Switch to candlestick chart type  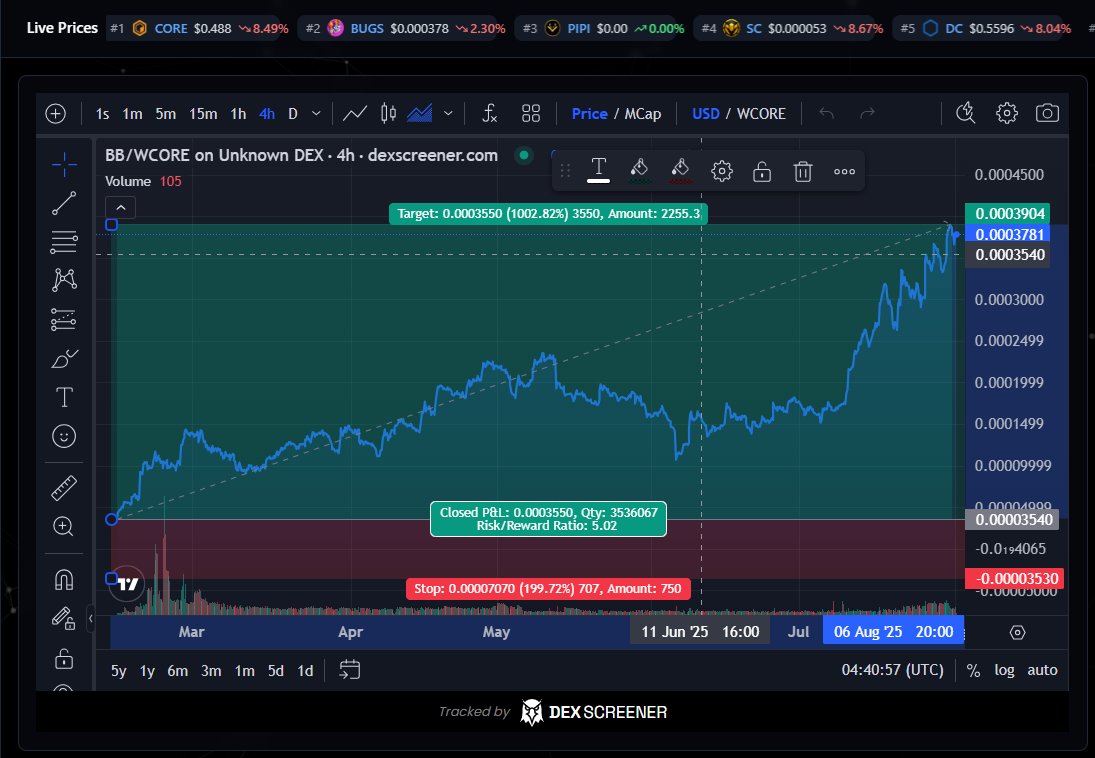(x=388, y=113)
